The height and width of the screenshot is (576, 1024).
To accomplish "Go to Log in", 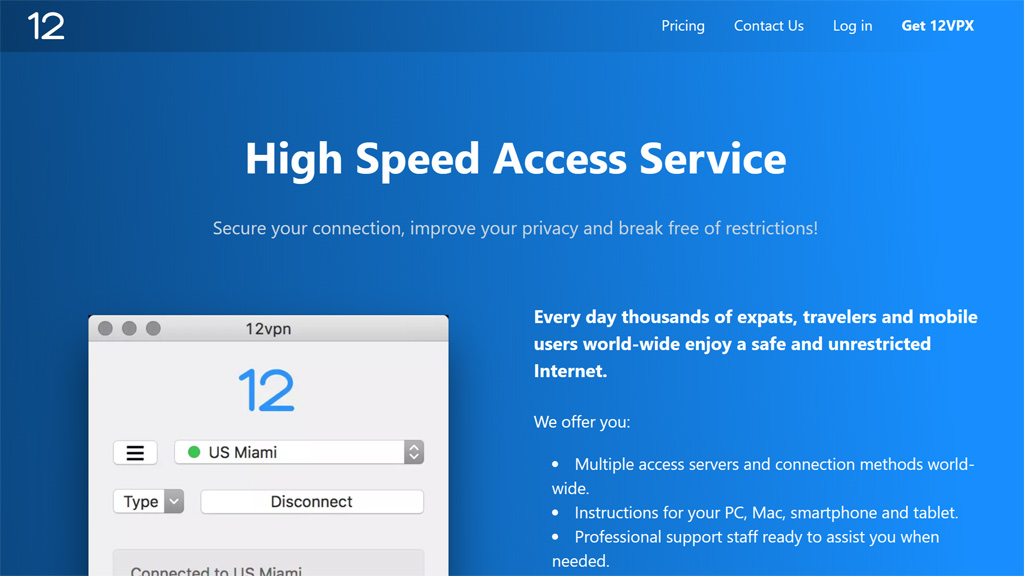I will (852, 25).
